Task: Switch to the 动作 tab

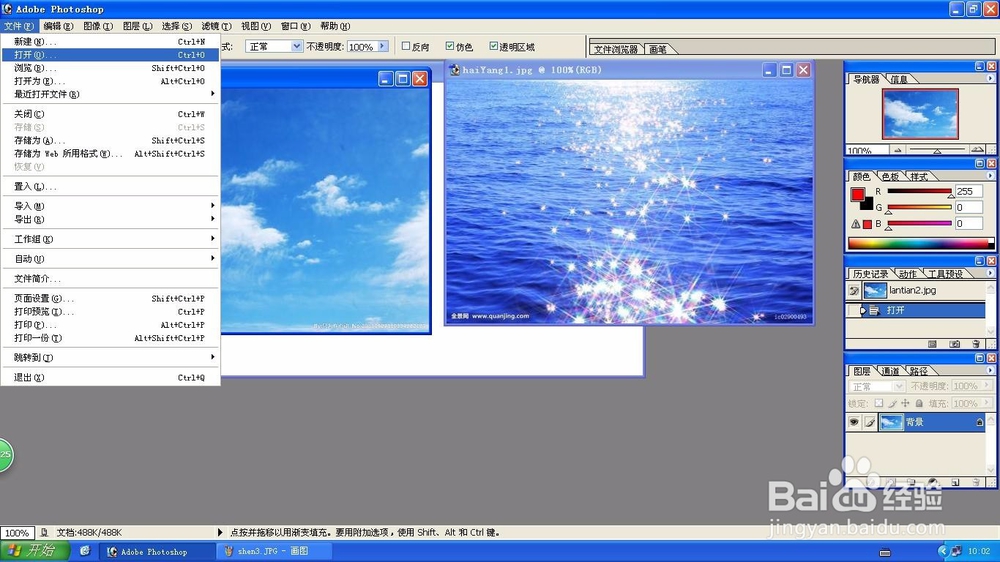Action: point(908,274)
